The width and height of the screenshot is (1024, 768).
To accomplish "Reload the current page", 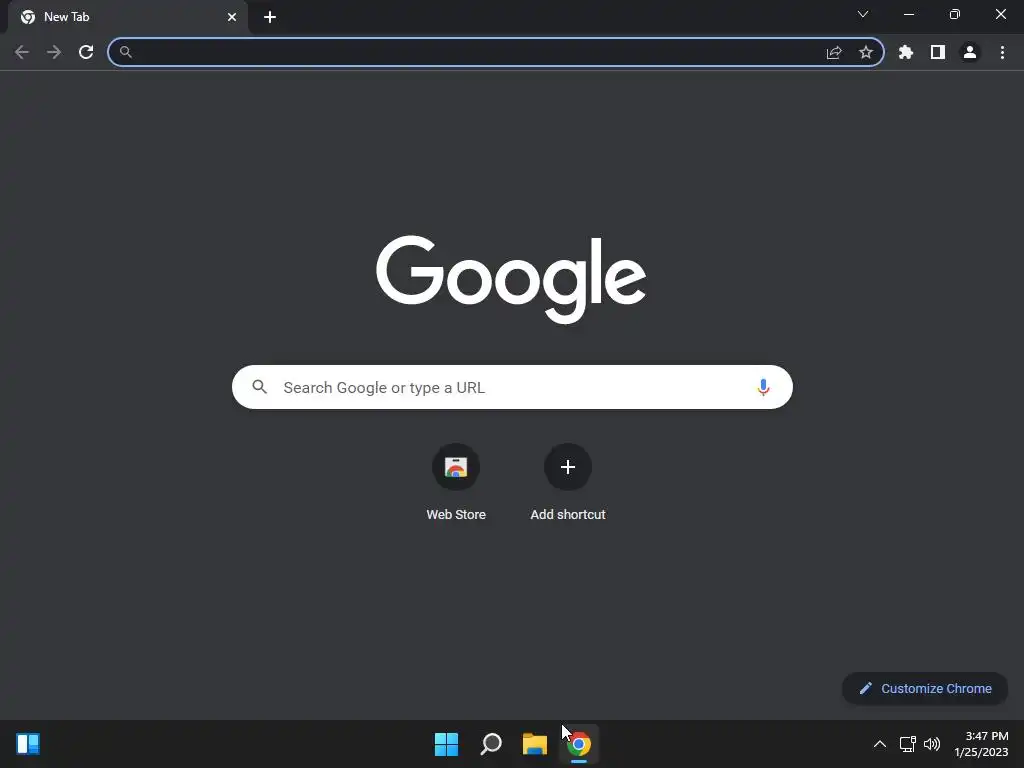I will [x=86, y=52].
